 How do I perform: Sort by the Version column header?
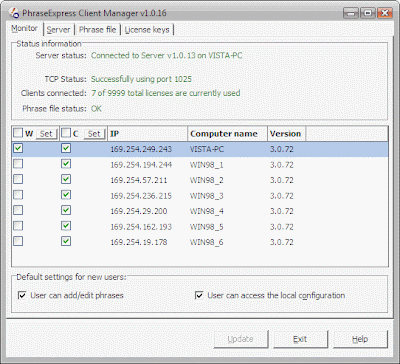286,134
